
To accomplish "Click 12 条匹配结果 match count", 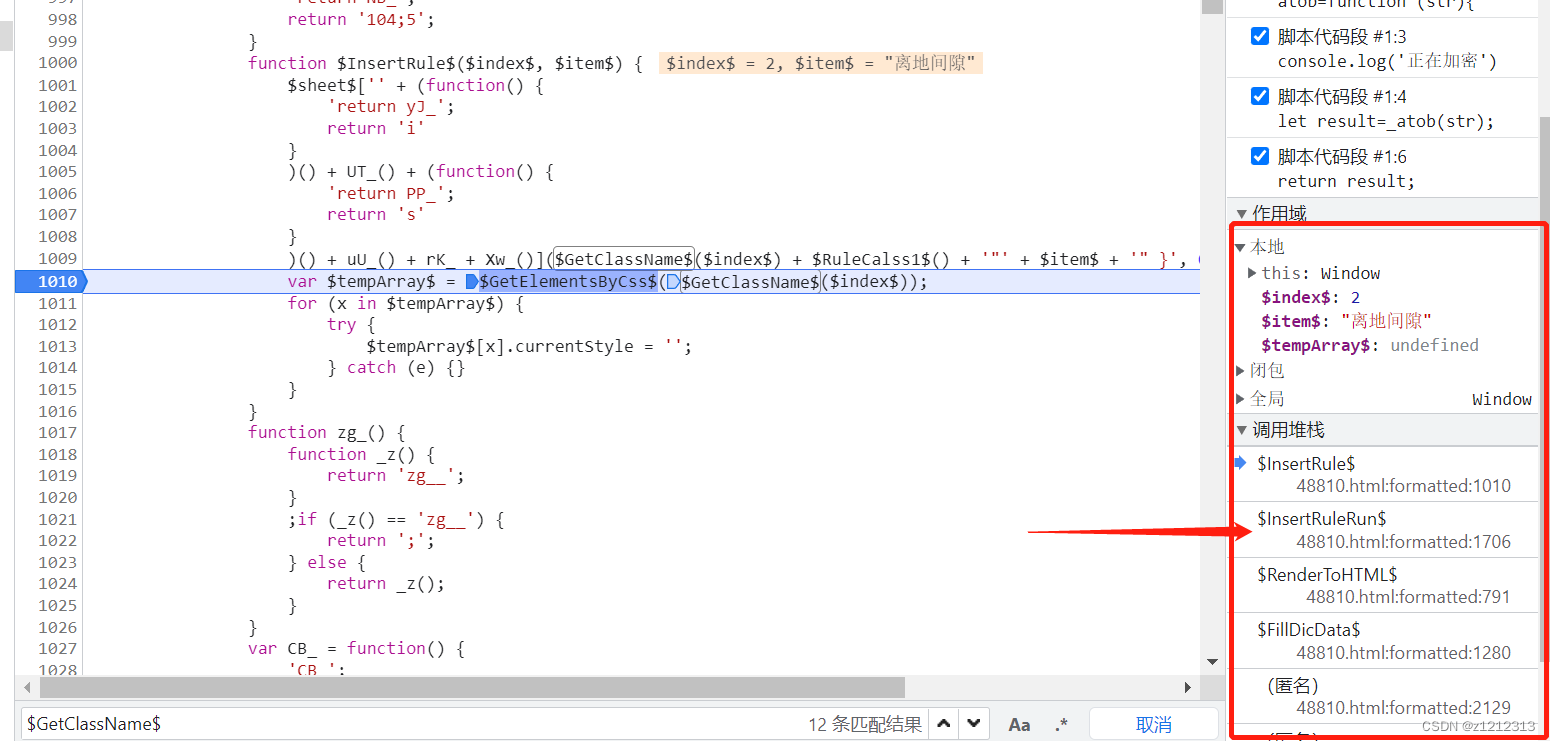I will tap(865, 724).
